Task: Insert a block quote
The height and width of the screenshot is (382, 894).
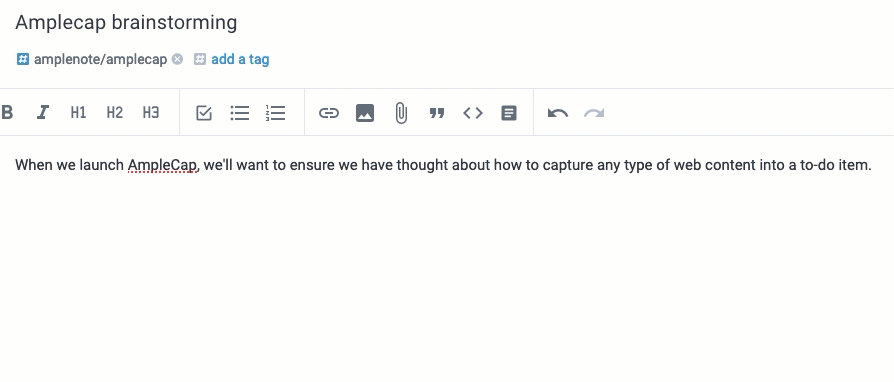Action: point(437,113)
